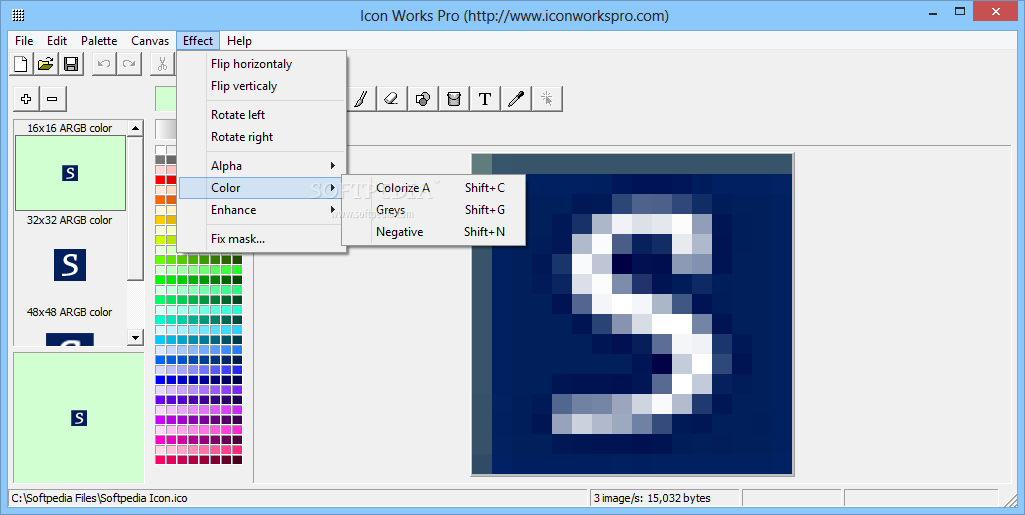Open the File menu

pyautogui.click(x=24, y=41)
